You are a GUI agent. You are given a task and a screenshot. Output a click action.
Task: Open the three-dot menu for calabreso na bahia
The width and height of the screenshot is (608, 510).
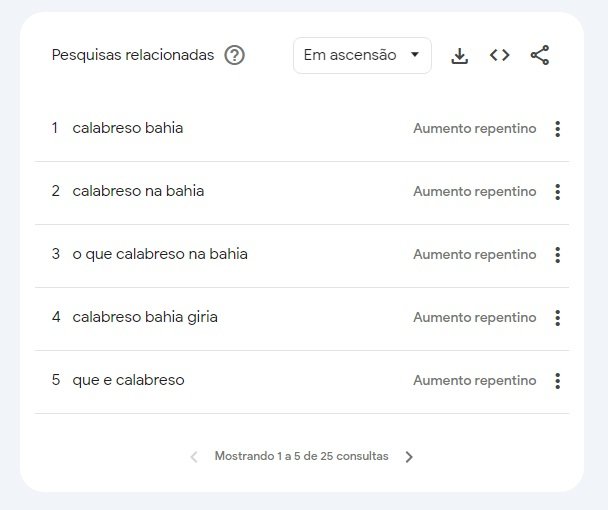(558, 192)
